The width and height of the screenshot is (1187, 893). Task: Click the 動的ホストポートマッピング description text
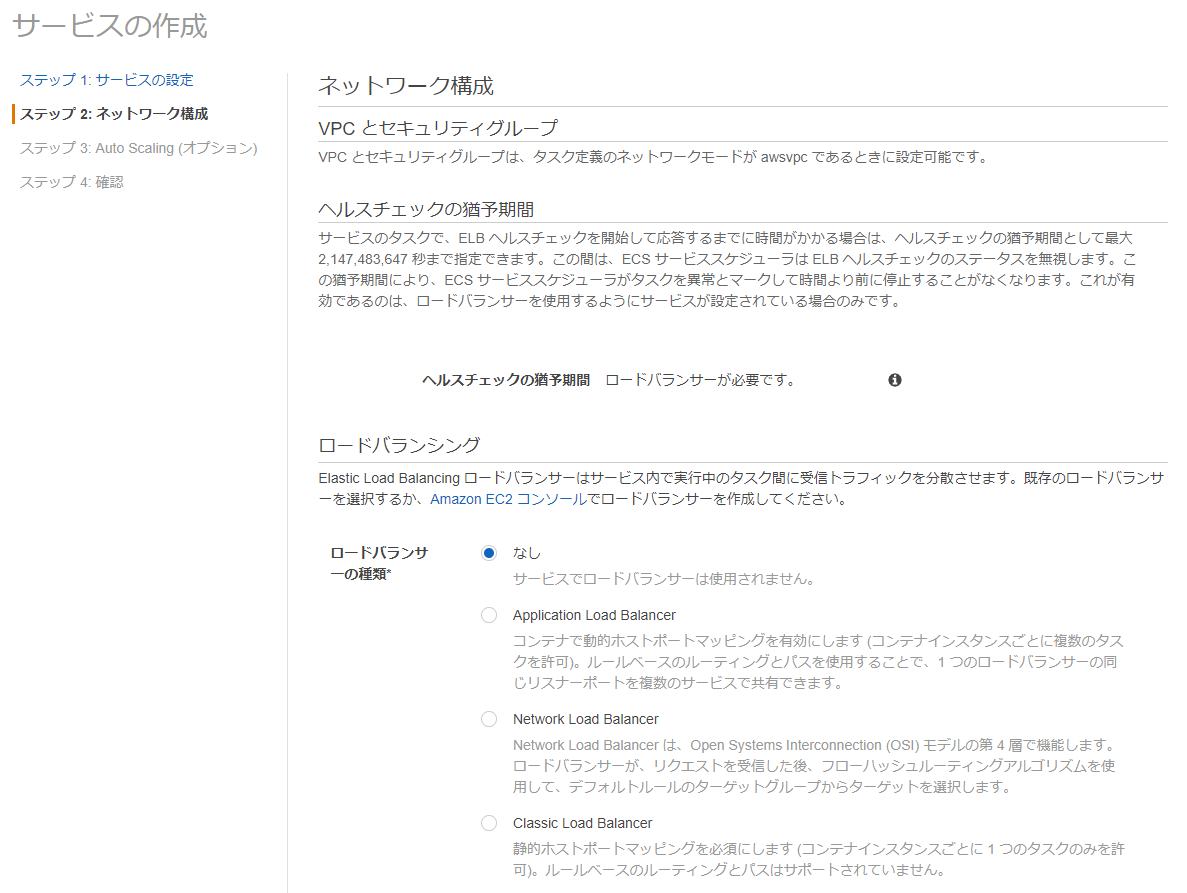(x=818, y=661)
